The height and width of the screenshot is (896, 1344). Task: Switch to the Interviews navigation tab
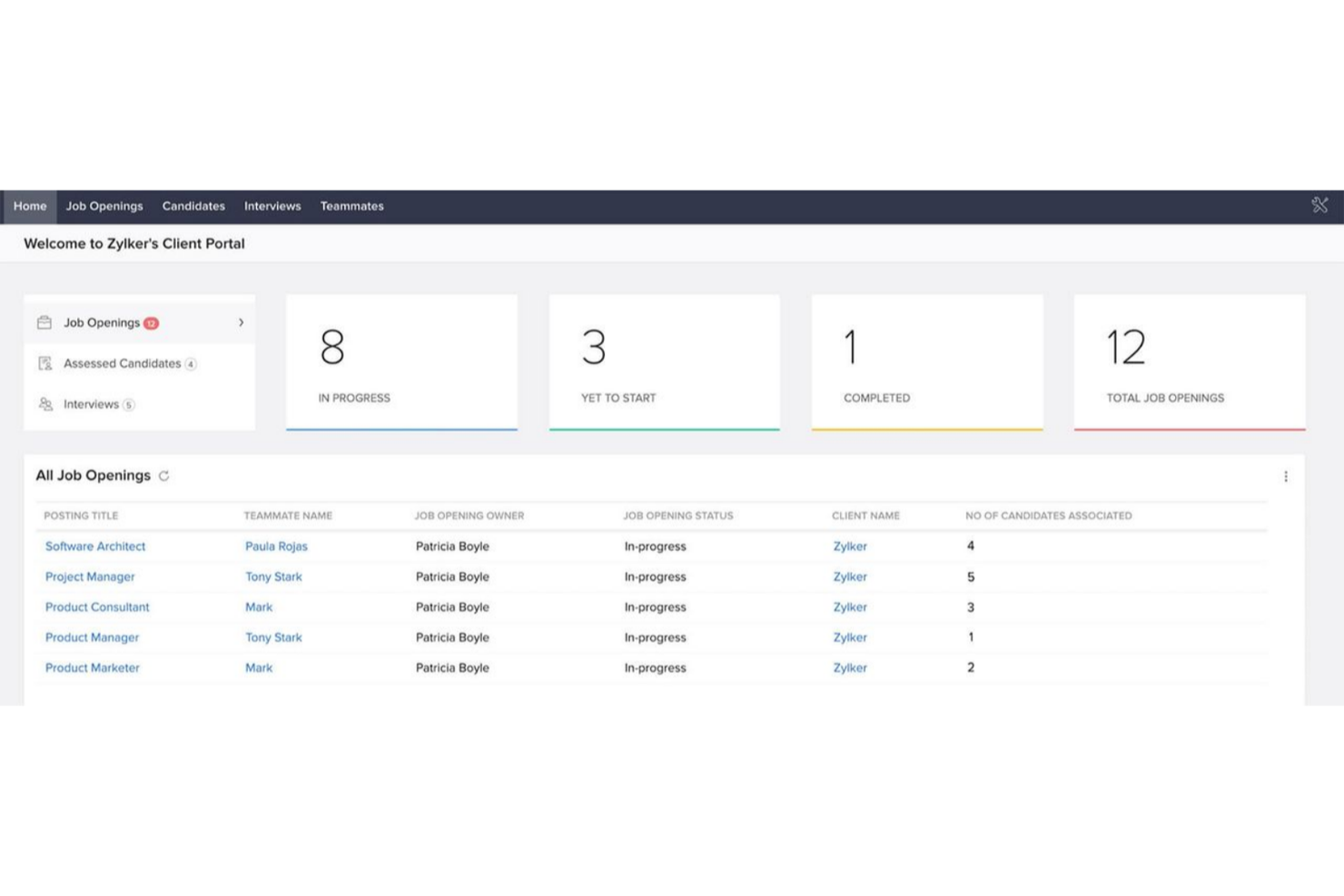[272, 206]
